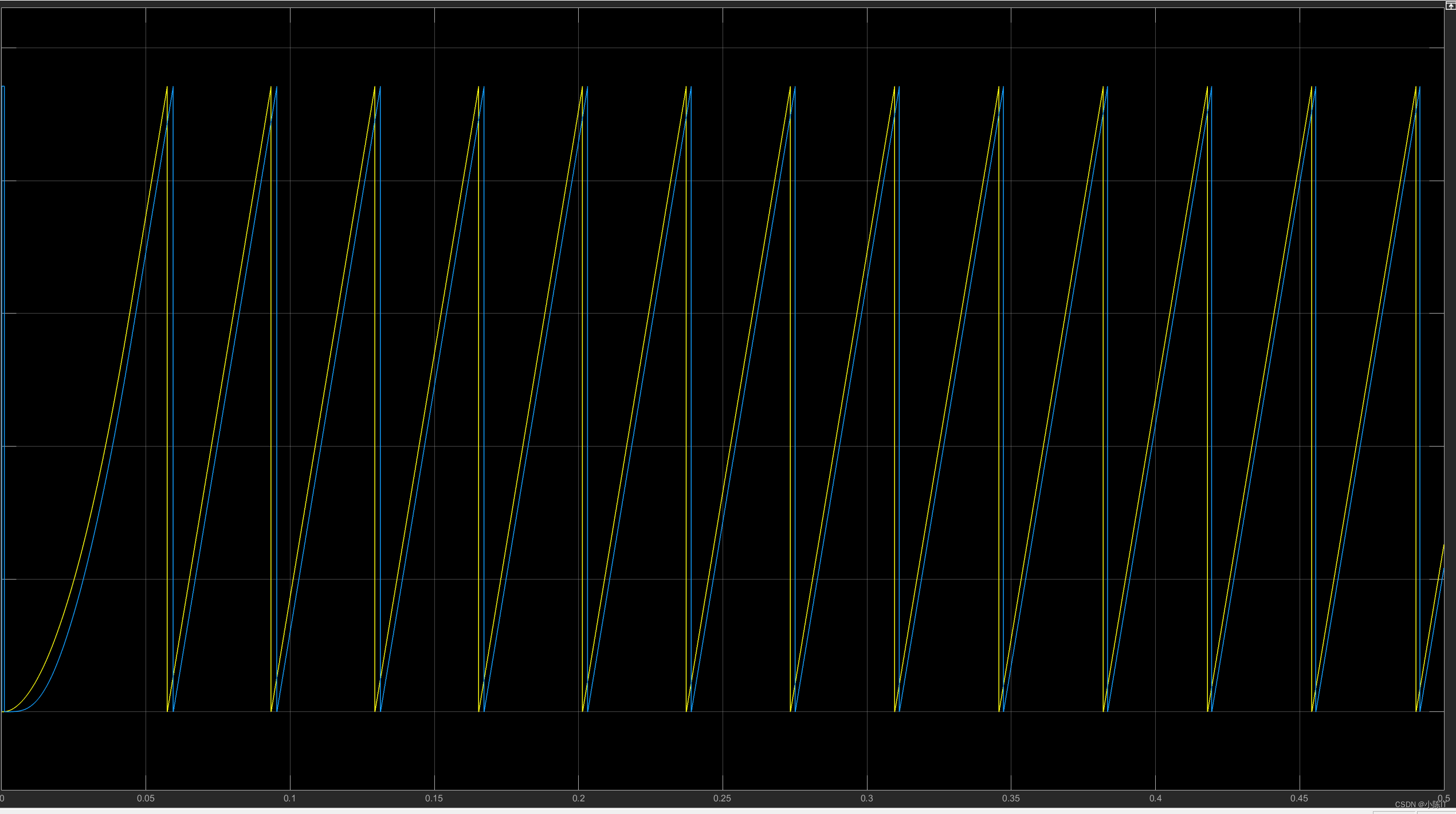Click the 0.1 time axis label

(290, 798)
